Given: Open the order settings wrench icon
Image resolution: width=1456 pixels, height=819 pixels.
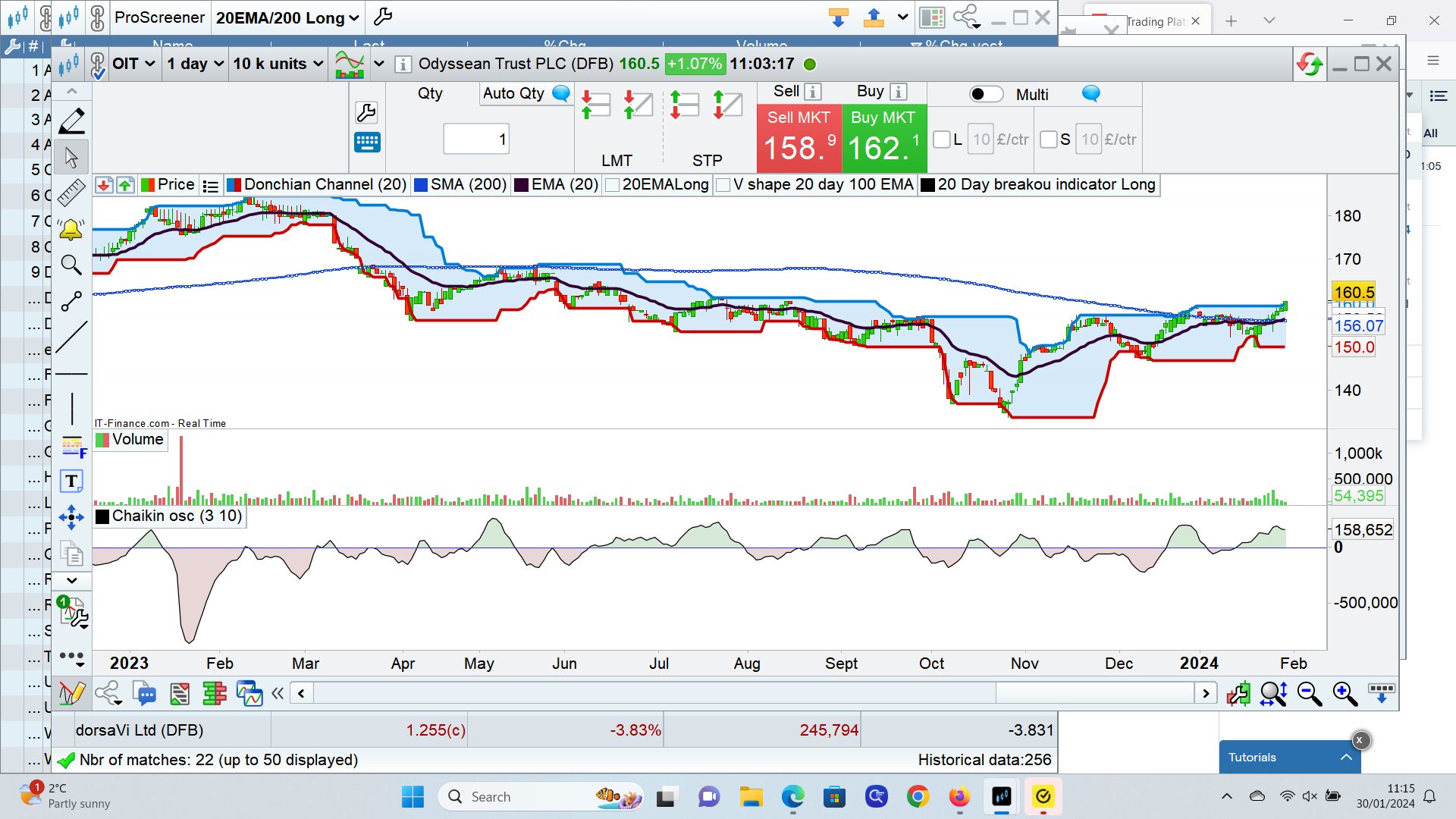Looking at the screenshot, I should [366, 113].
